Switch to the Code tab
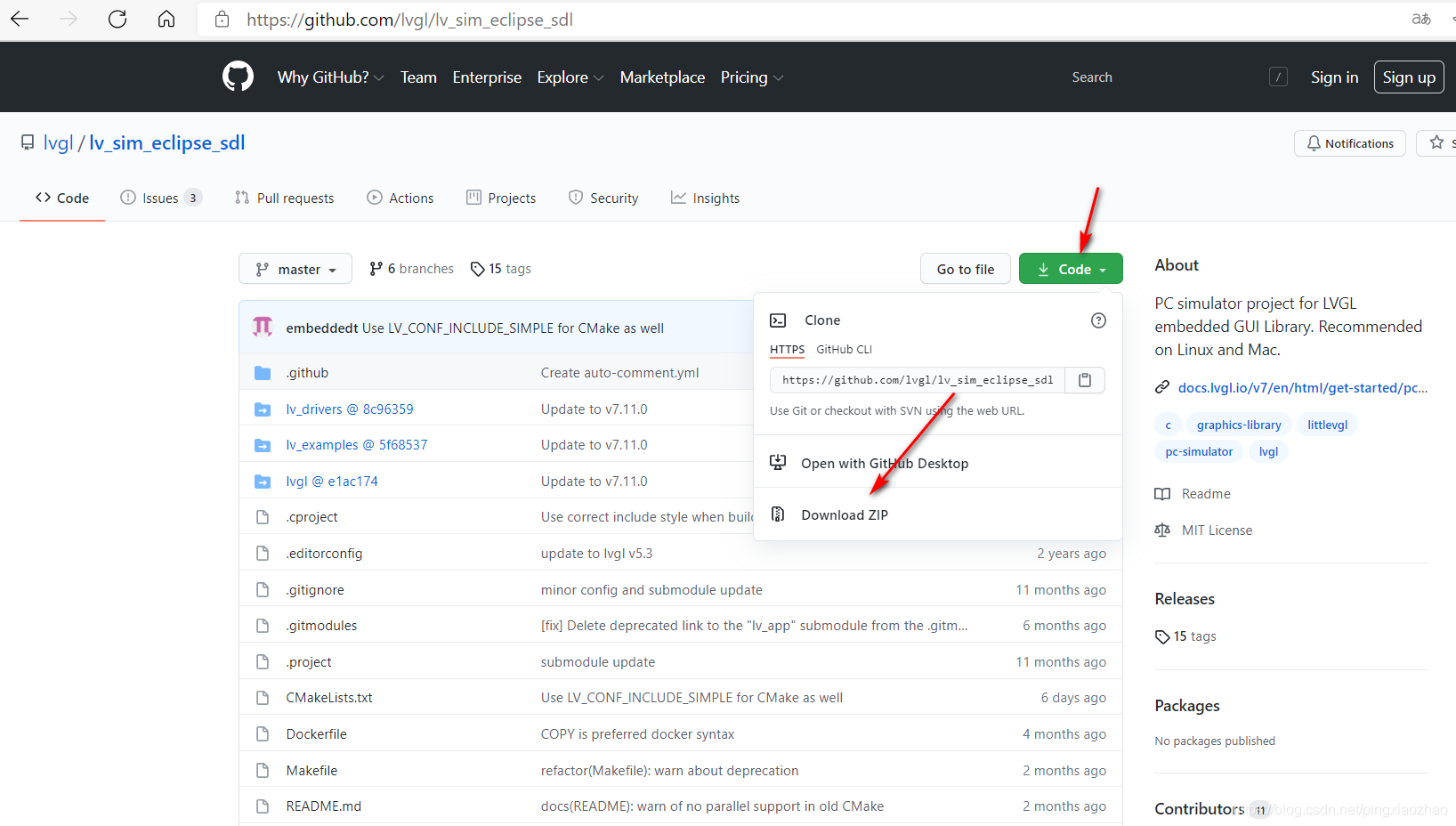The height and width of the screenshot is (826, 1456). [62, 198]
